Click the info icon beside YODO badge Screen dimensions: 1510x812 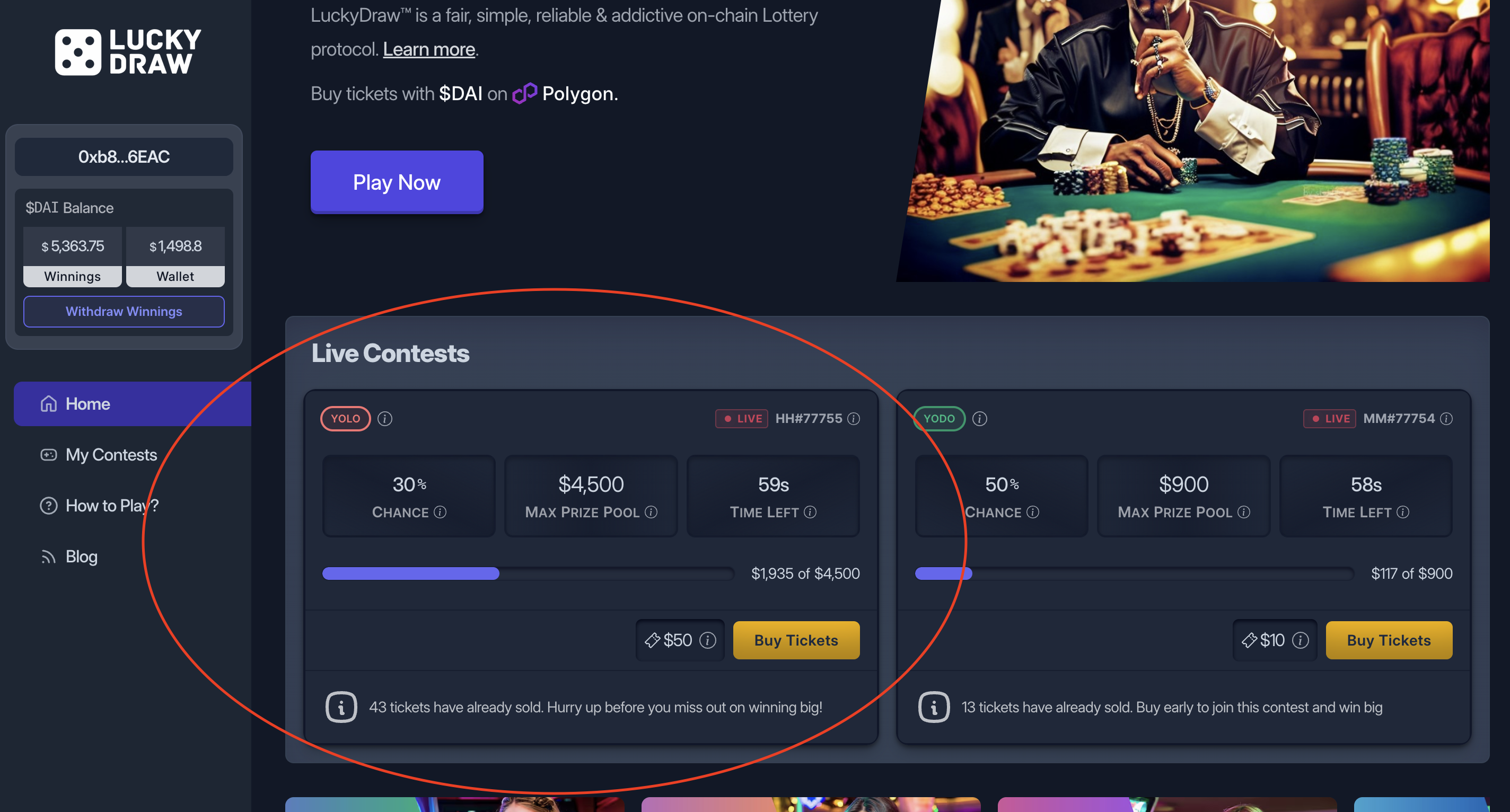979,418
